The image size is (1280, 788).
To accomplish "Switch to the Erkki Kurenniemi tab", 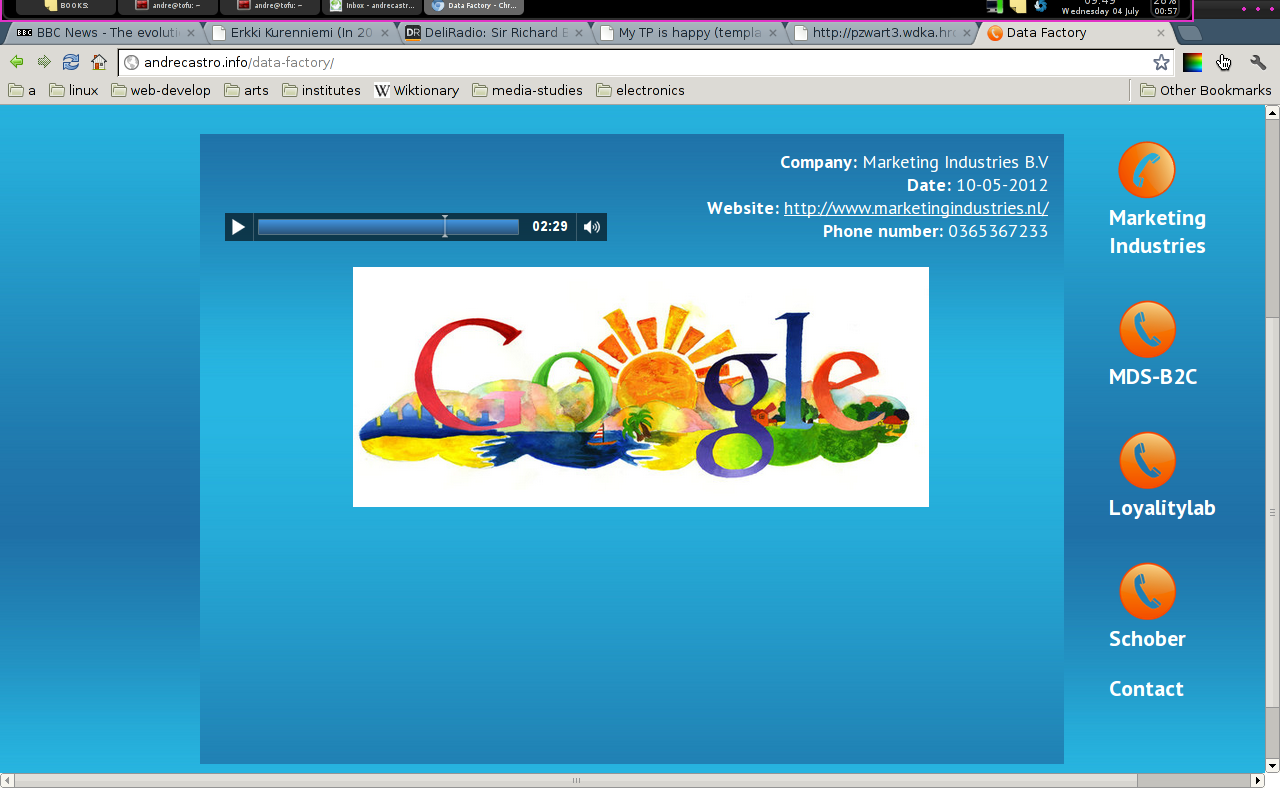I will (300, 33).
